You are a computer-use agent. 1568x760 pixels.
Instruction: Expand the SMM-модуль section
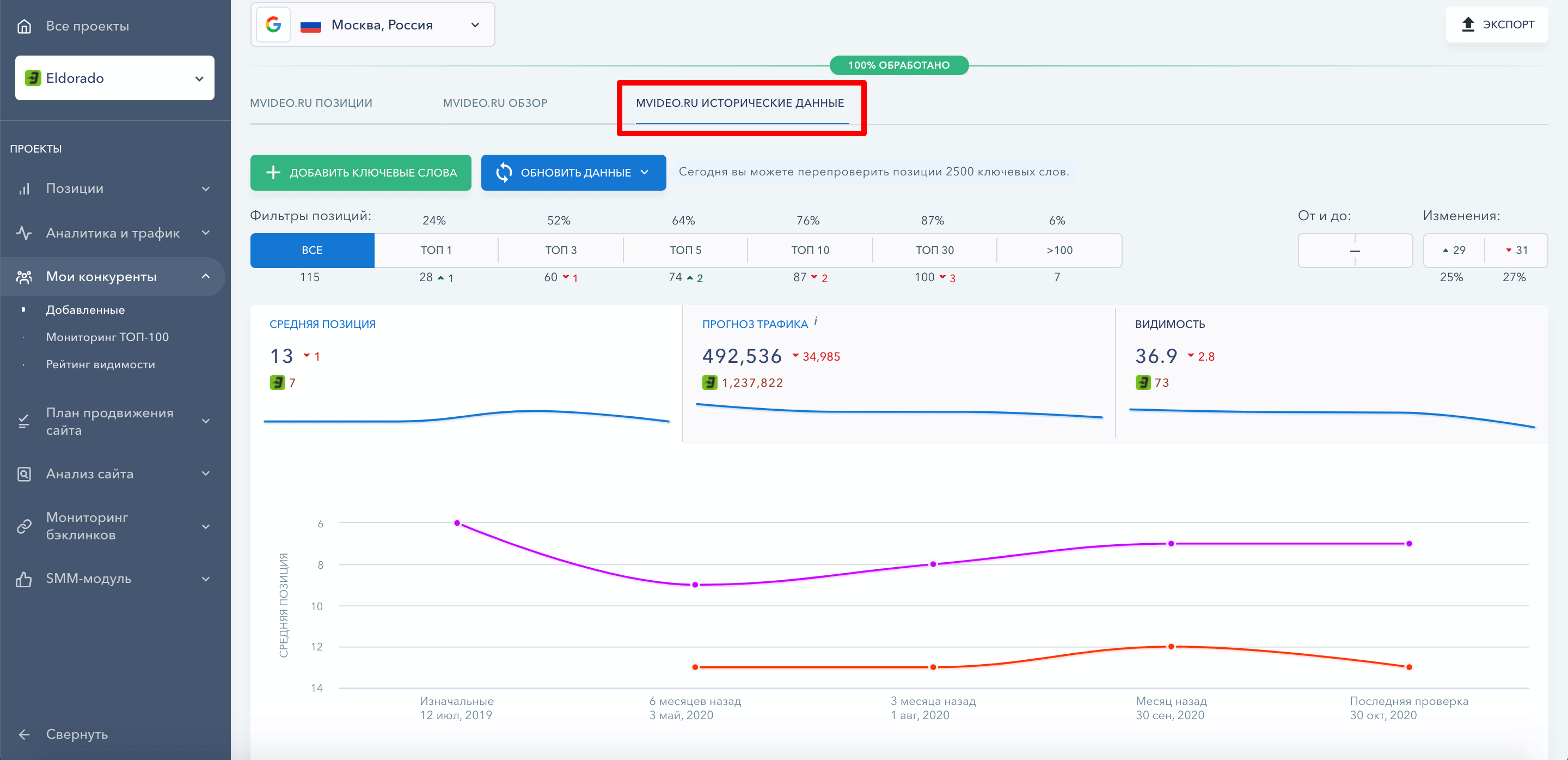206,579
